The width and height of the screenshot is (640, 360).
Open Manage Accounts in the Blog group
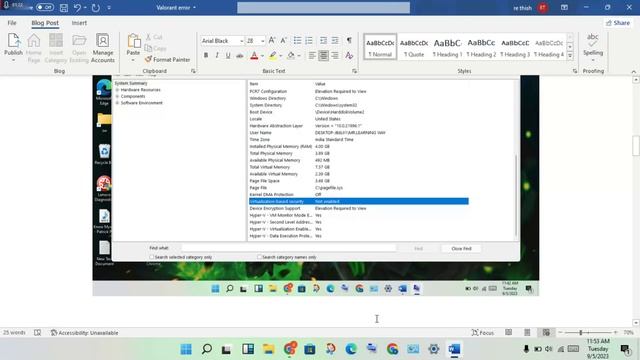(102, 48)
